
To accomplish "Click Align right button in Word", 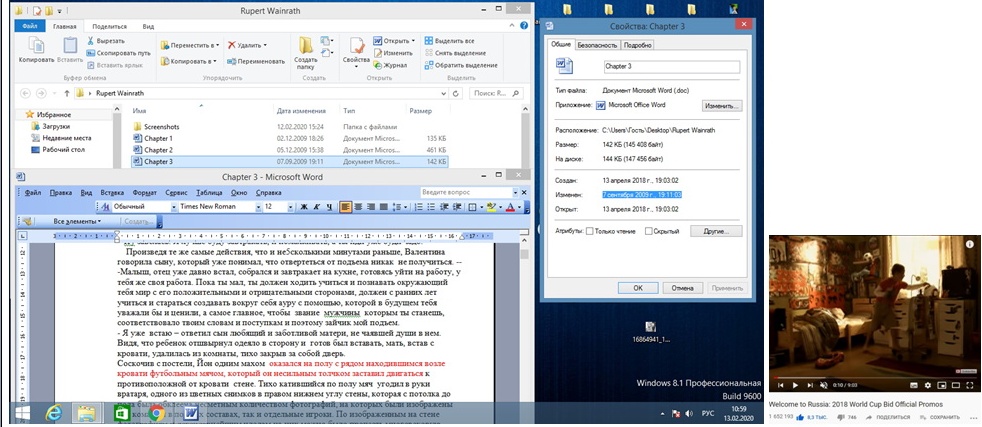I will [370, 207].
